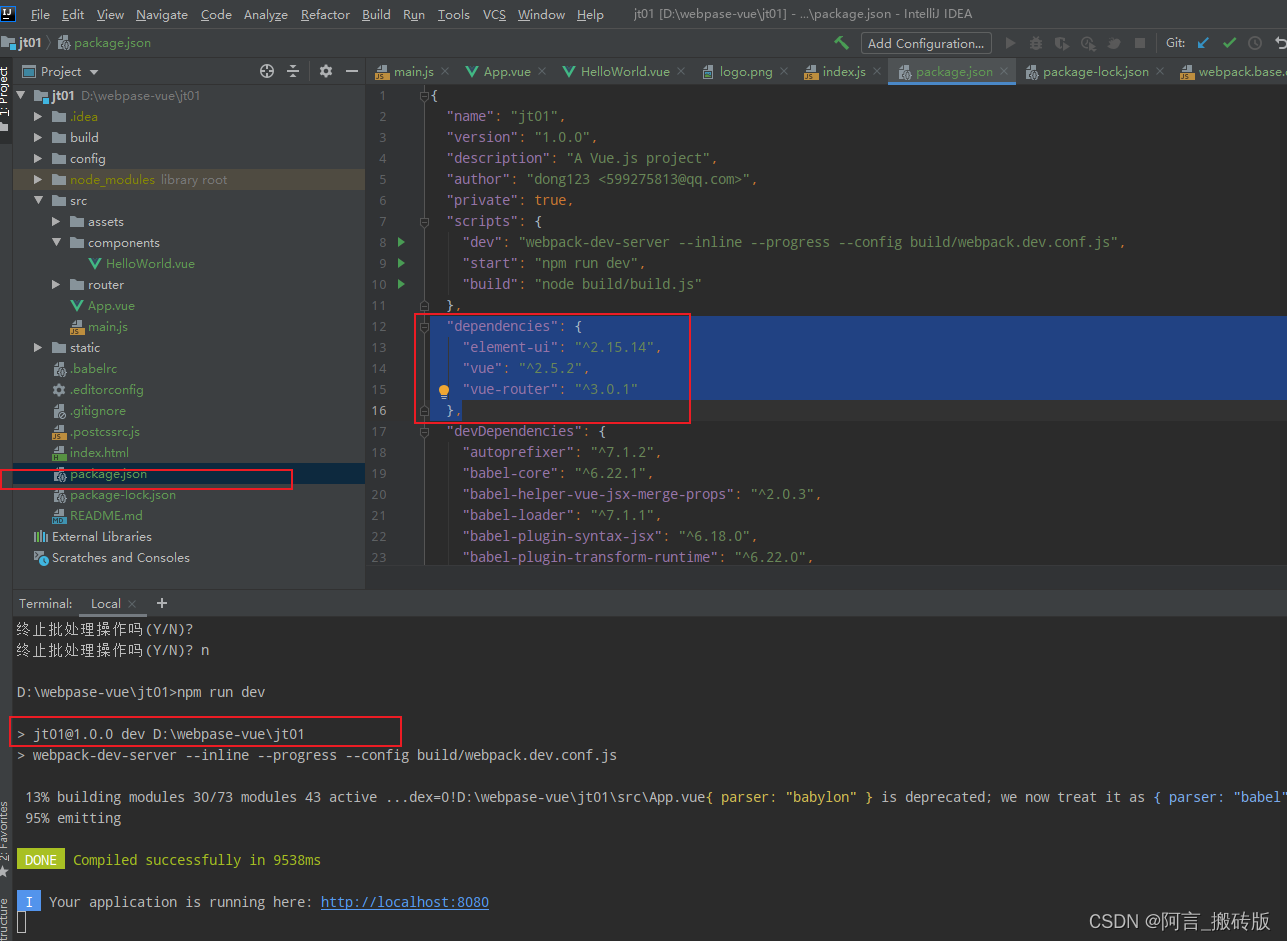Open the vertical Project tool window tab
This screenshot has width=1287, height=941.
[5, 95]
